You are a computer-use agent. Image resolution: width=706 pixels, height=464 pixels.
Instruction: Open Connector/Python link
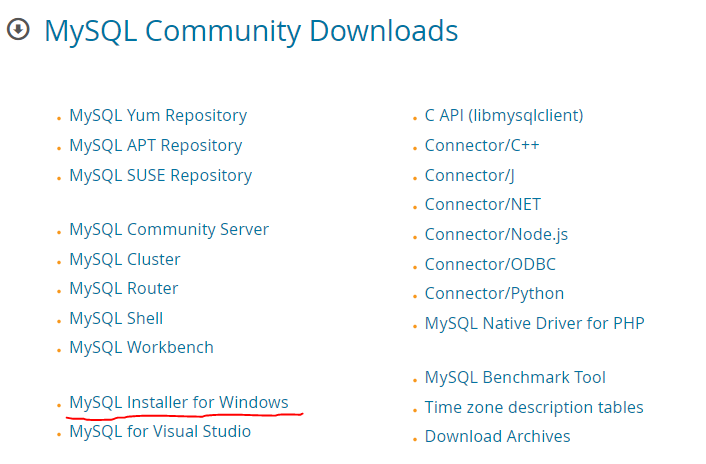(494, 294)
